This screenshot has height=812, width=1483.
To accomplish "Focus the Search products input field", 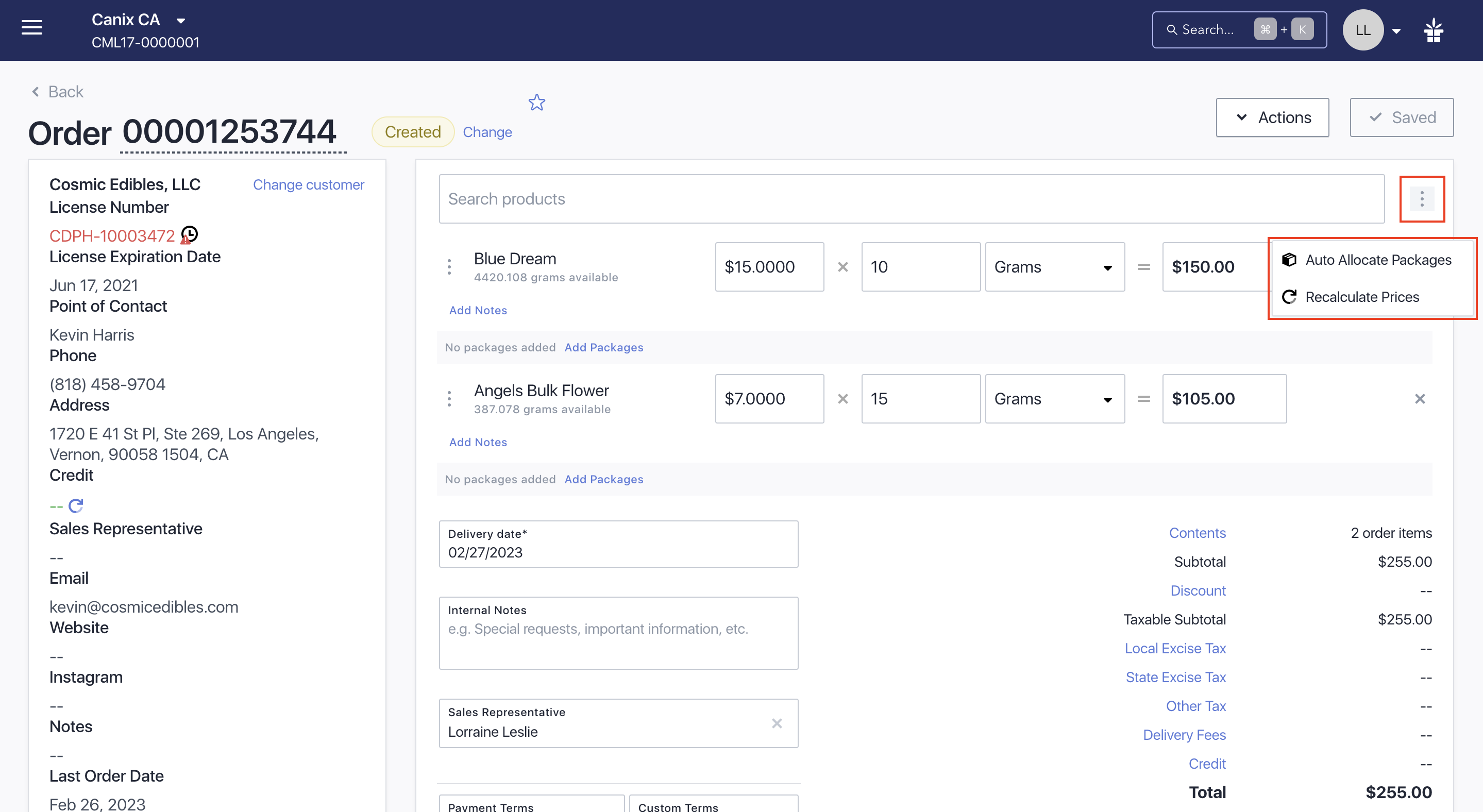I will pos(912,199).
